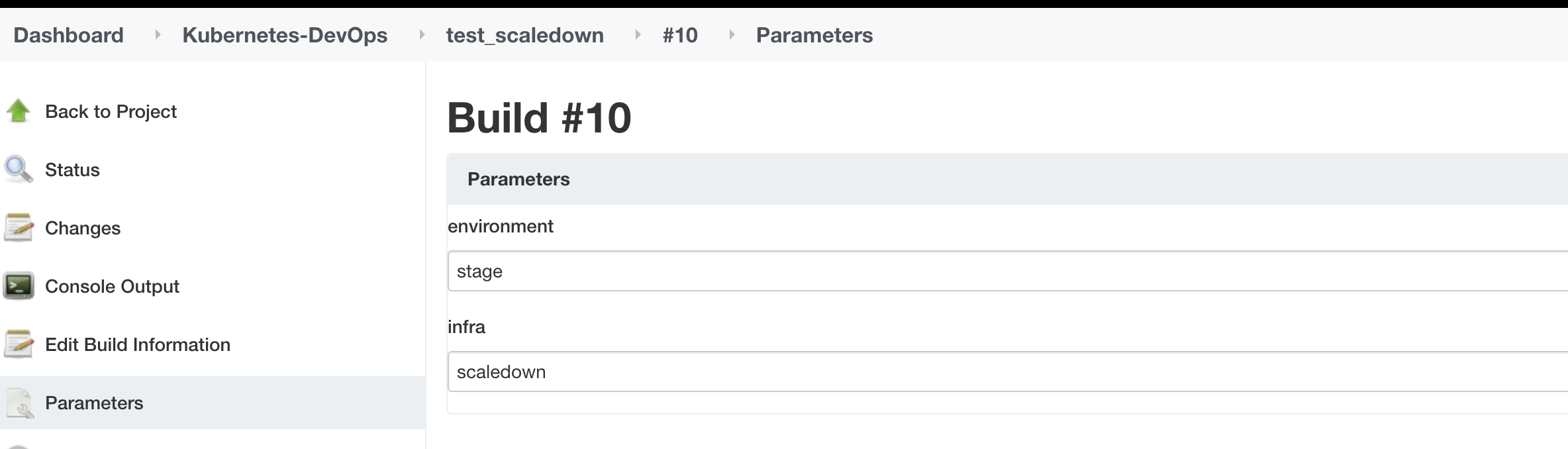Click the Edit Build Information pencil icon
The image size is (1568, 449).
(x=18, y=344)
